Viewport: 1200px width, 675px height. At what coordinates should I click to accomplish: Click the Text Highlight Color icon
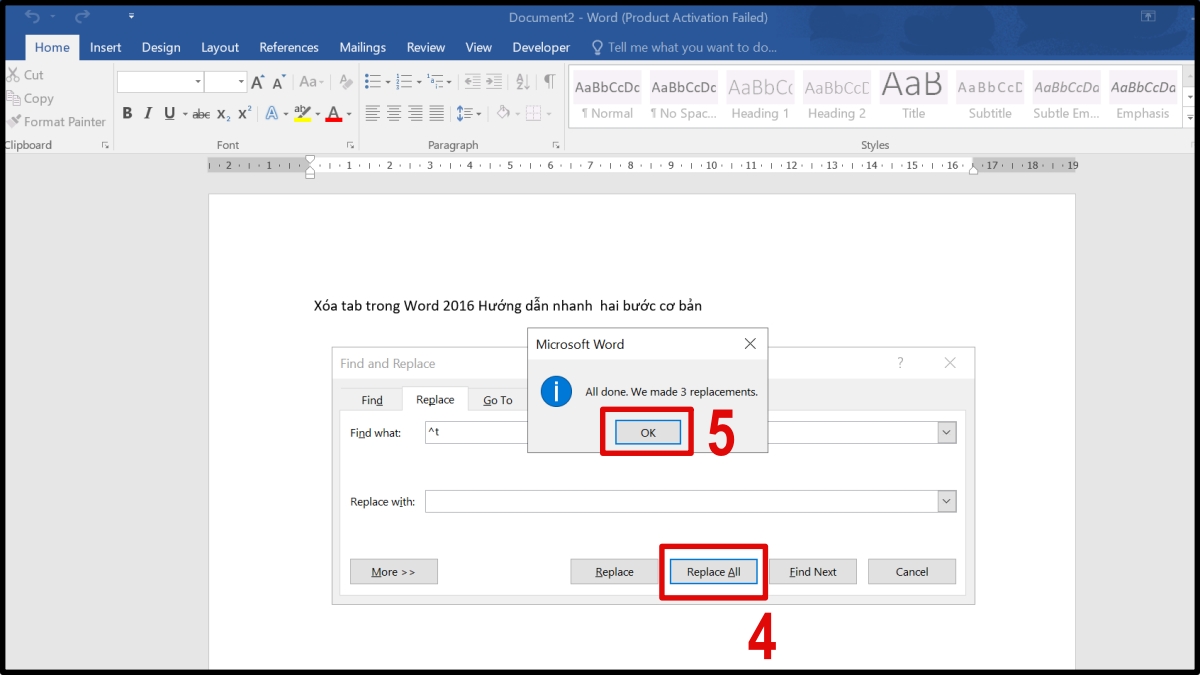pyautogui.click(x=303, y=113)
